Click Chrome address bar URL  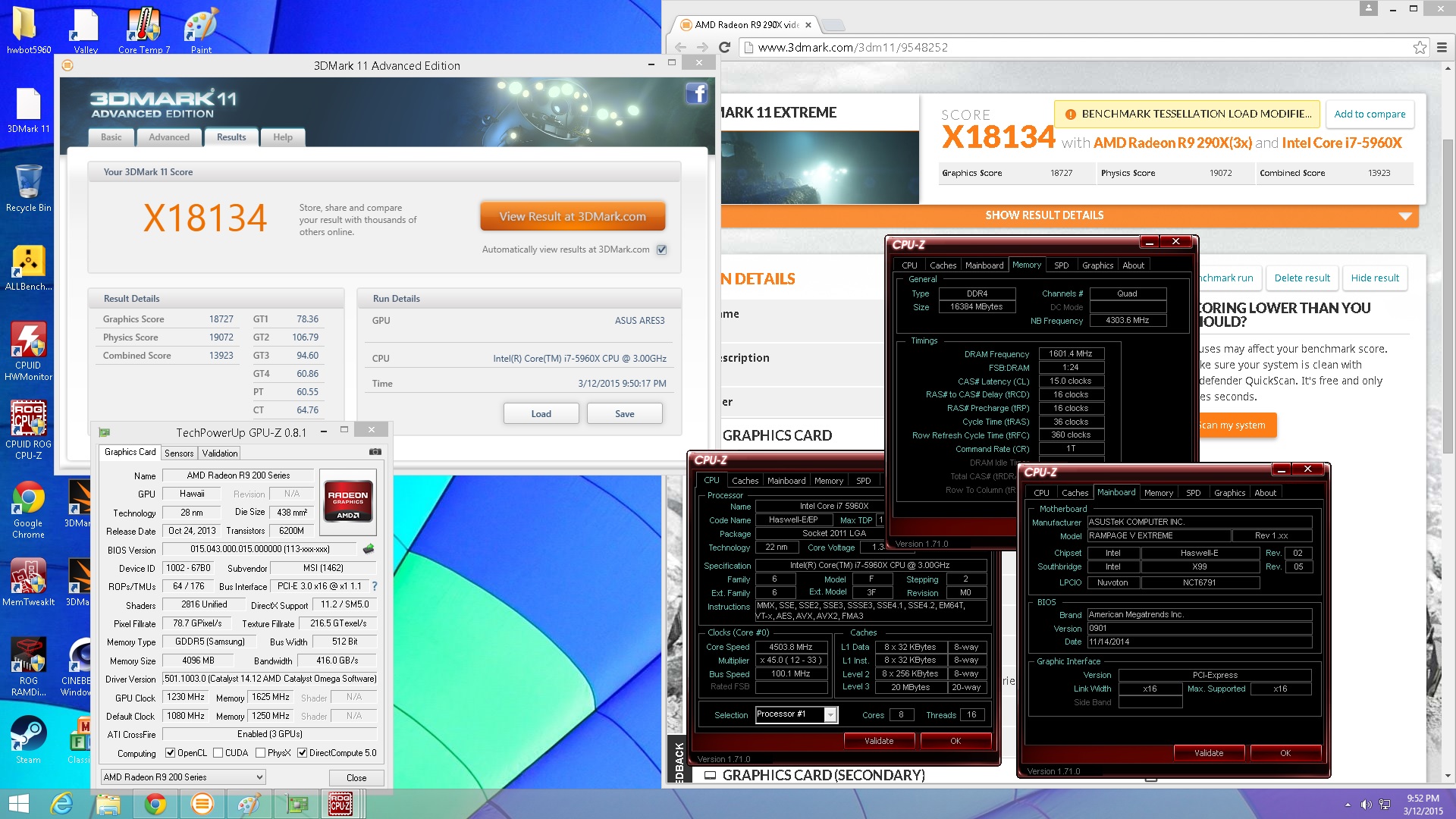pos(853,47)
